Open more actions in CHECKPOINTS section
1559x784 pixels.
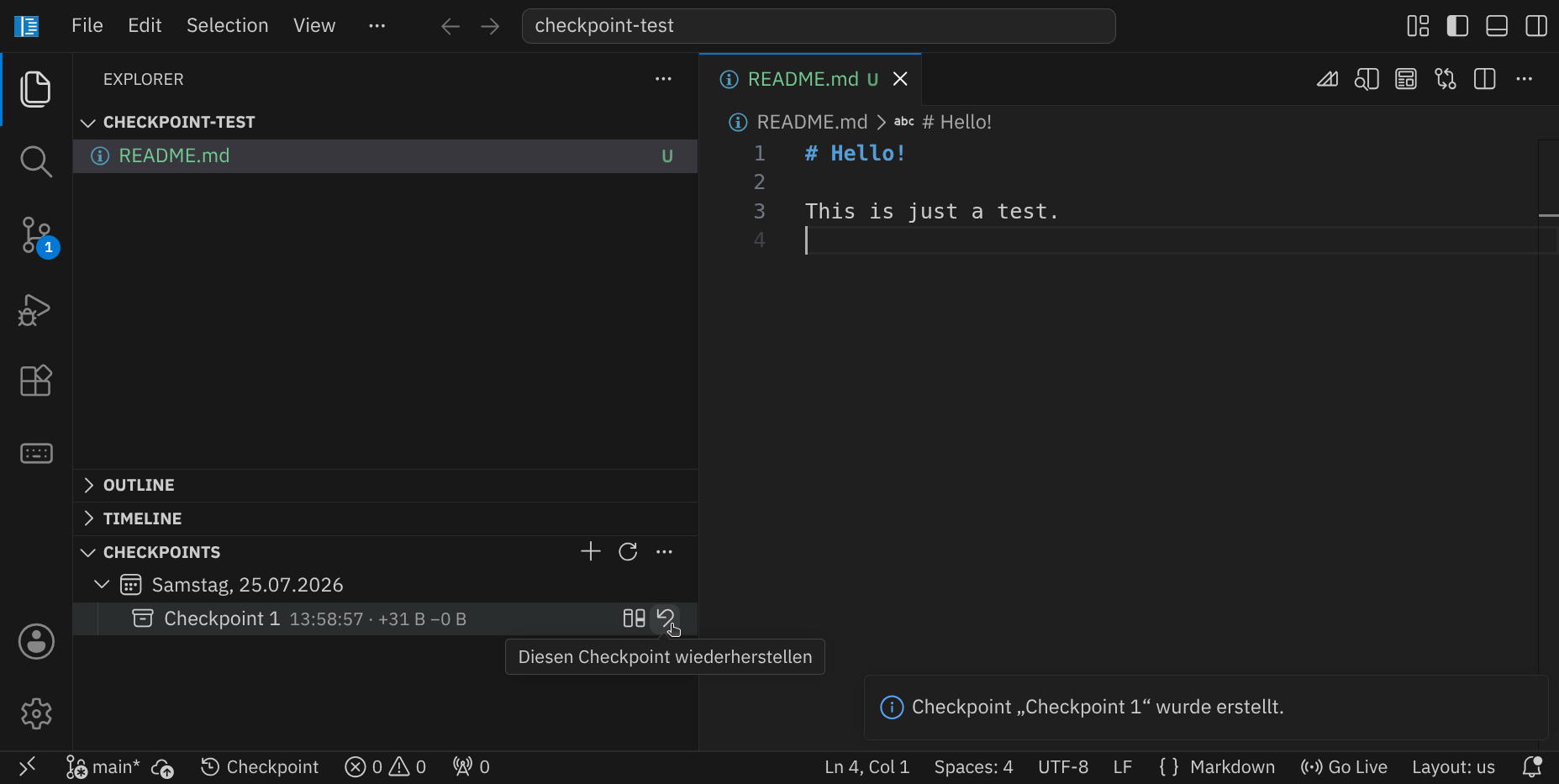(x=665, y=552)
